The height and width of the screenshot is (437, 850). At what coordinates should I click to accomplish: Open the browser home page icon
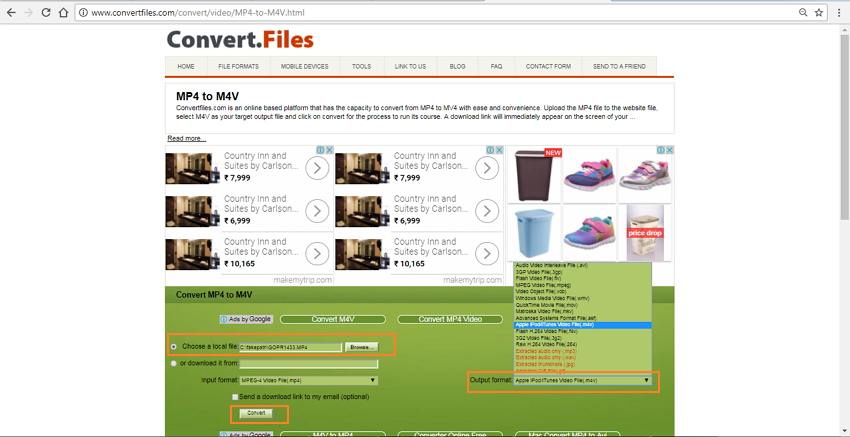63,12
